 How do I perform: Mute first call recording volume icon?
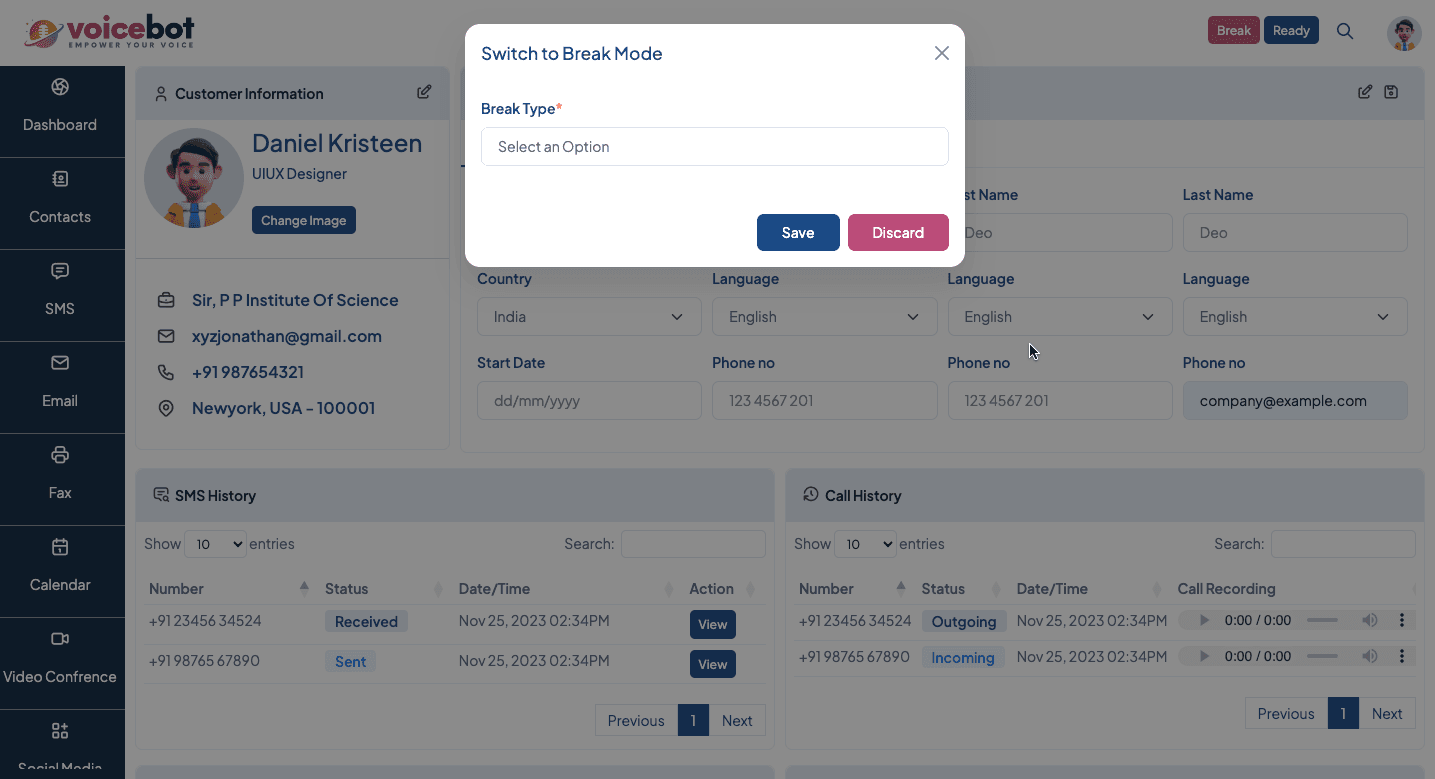pyautogui.click(x=1369, y=620)
